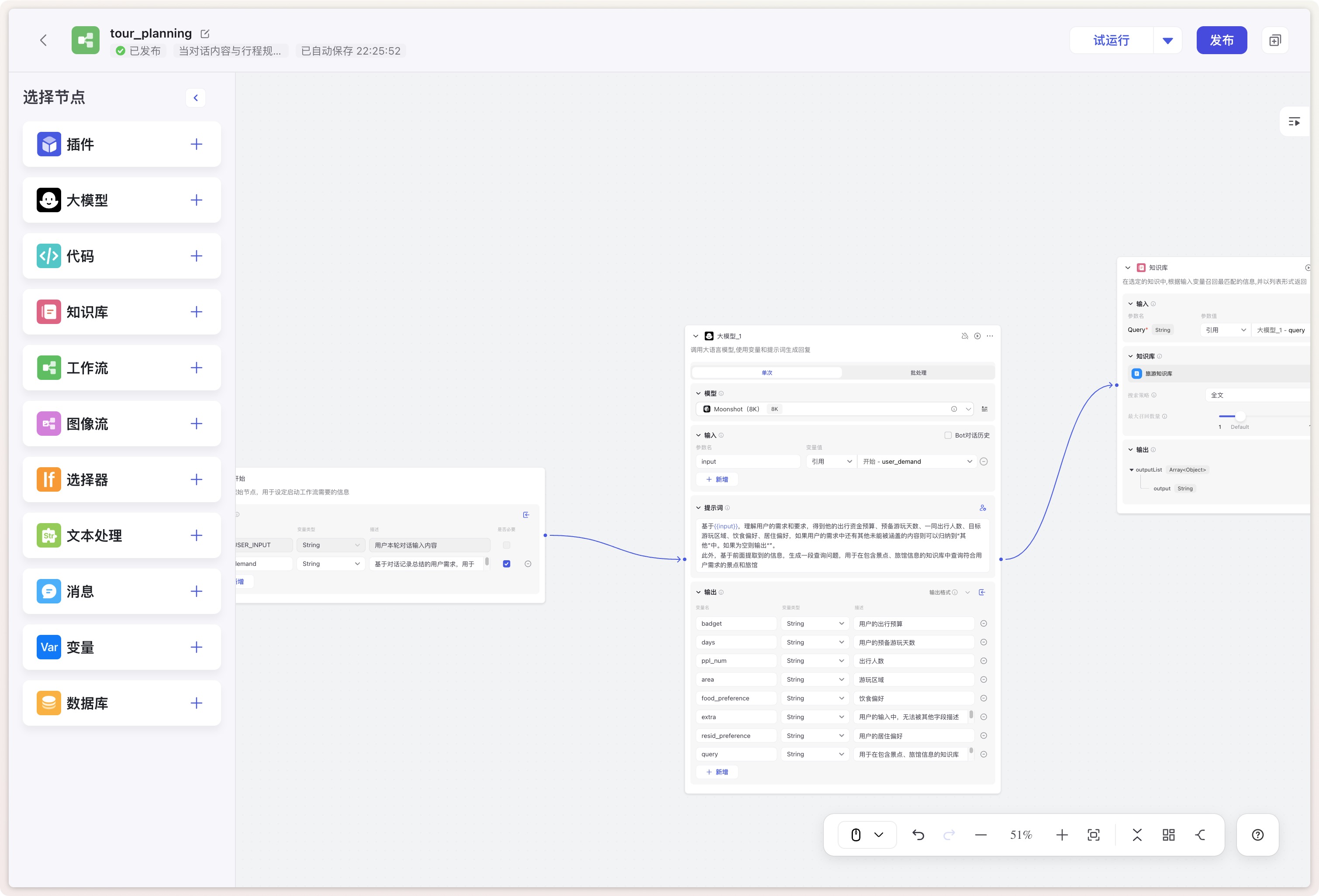The image size is (1319, 896).
Task: Uncheck the required checkbox for user_demand
Action: tap(506, 563)
